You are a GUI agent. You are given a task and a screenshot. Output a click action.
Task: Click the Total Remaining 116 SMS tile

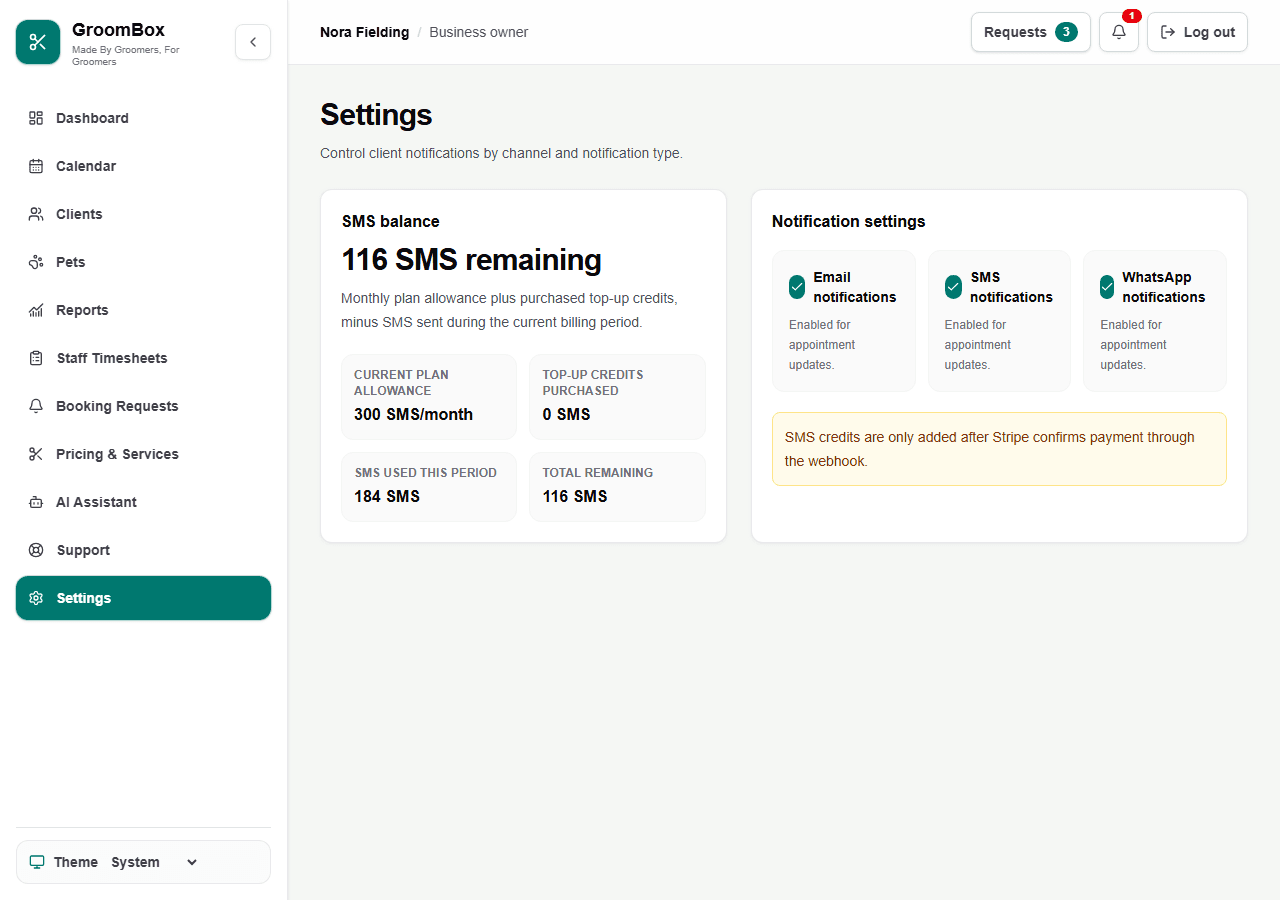pos(617,487)
